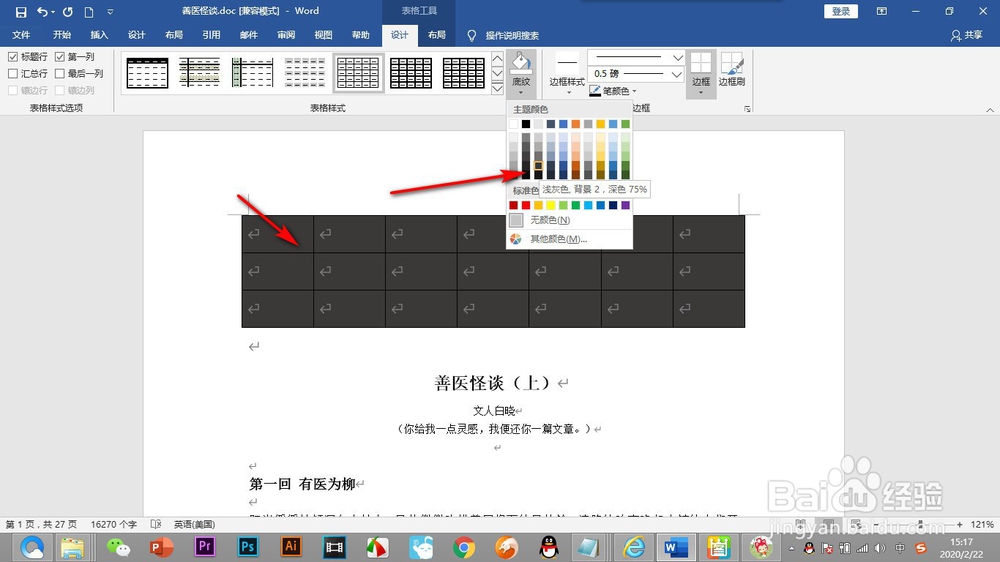Select the highlighted fifth table style thumbnail
Screen dimensions: 1000x562
coord(358,73)
